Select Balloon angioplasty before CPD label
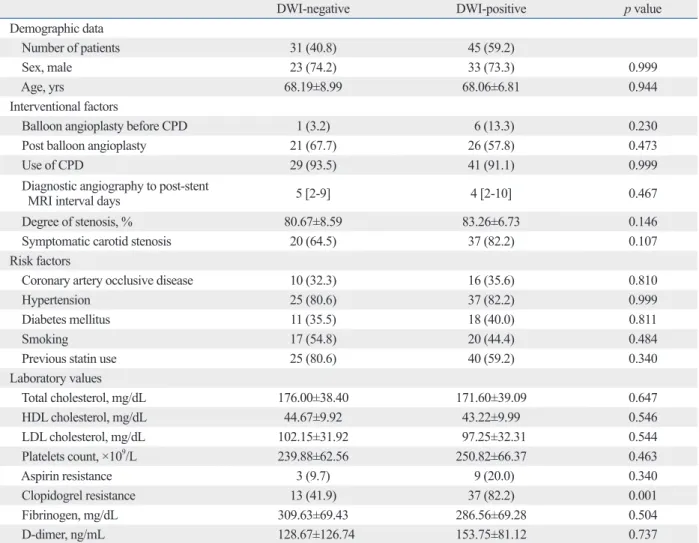 point(104,126)
